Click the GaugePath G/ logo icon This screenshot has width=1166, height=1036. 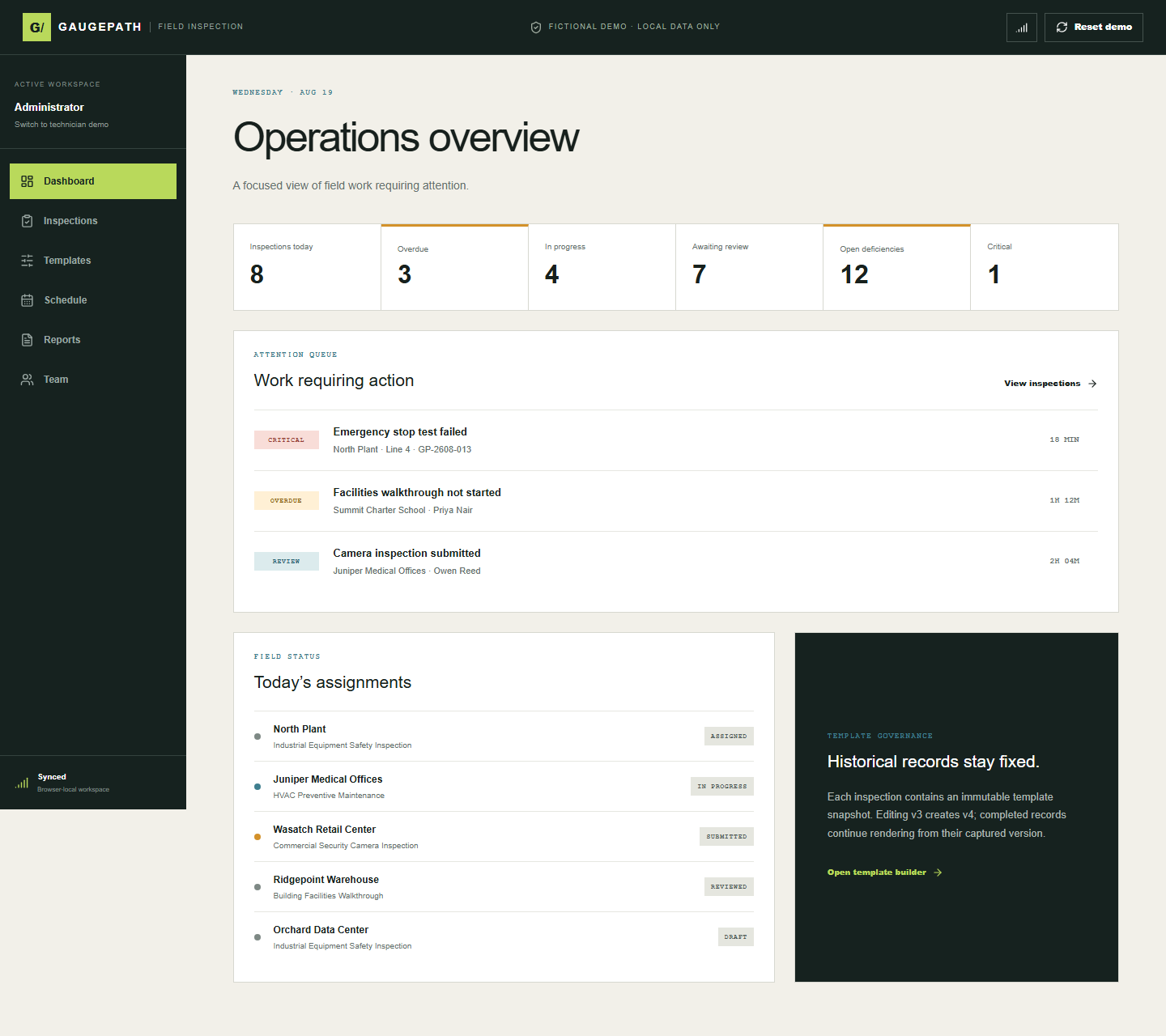click(36, 28)
